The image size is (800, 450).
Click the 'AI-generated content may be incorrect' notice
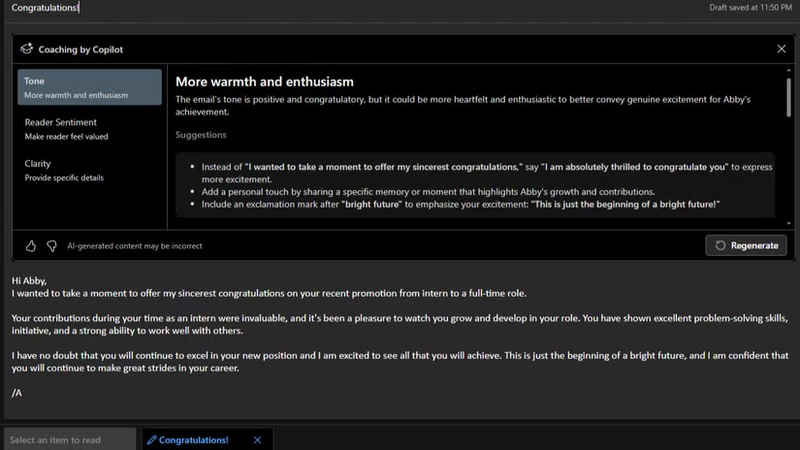(x=133, y=246)
